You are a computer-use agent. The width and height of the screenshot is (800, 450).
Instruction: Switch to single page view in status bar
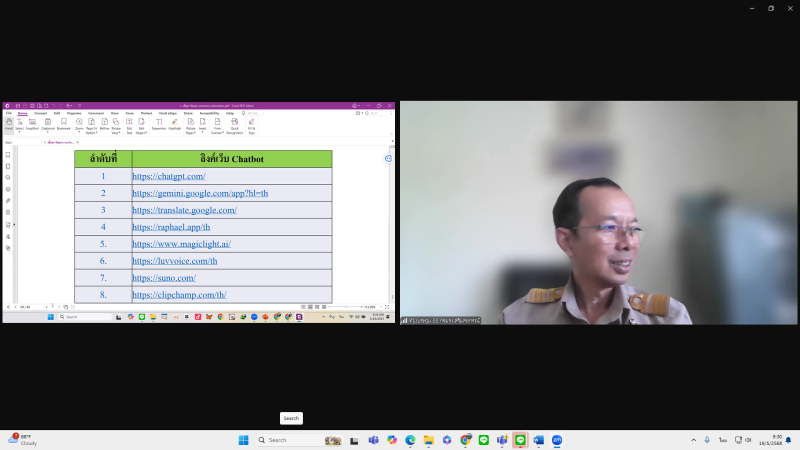click(x=303, y=307)
